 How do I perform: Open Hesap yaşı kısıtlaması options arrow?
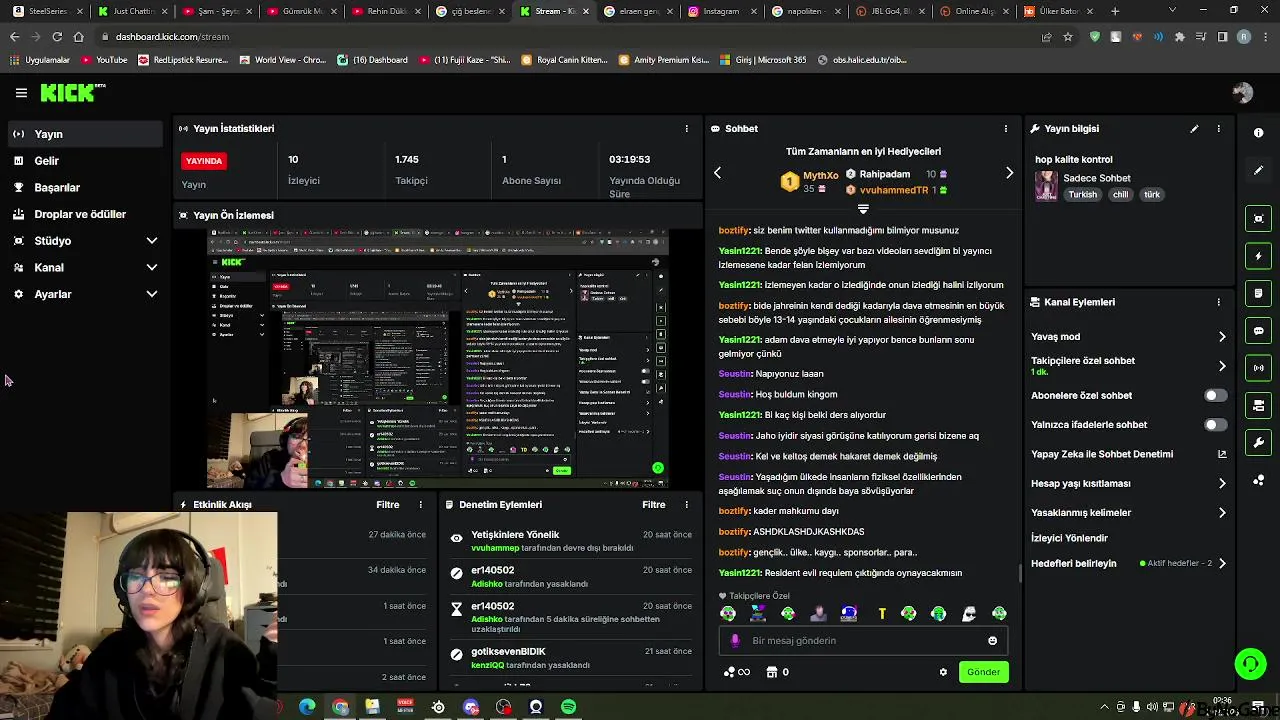pyautogui.click(x=1221, y=484)
